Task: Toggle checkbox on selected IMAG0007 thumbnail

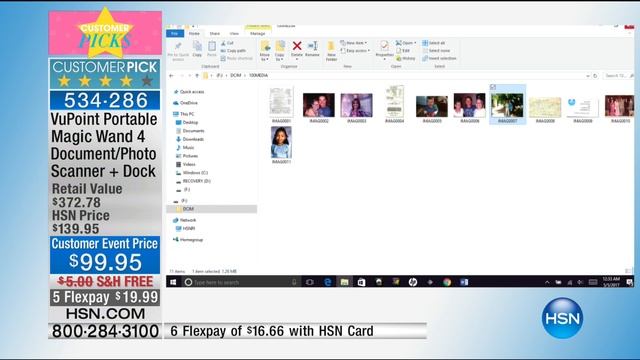Action: pyautogui.click(x=493, y=87)
